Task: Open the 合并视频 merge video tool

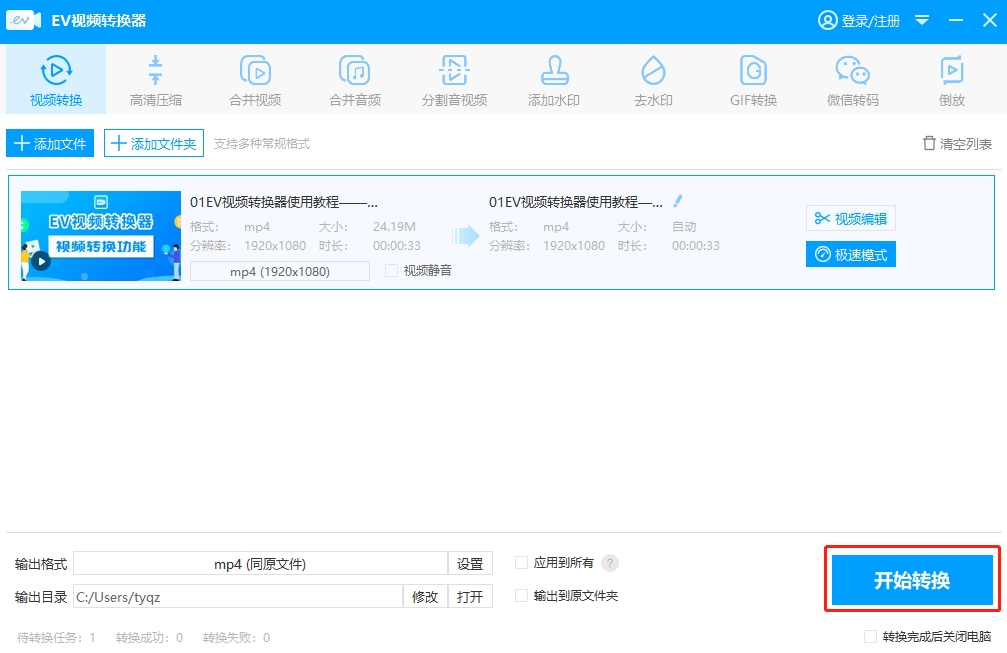Action: [255, 78]
